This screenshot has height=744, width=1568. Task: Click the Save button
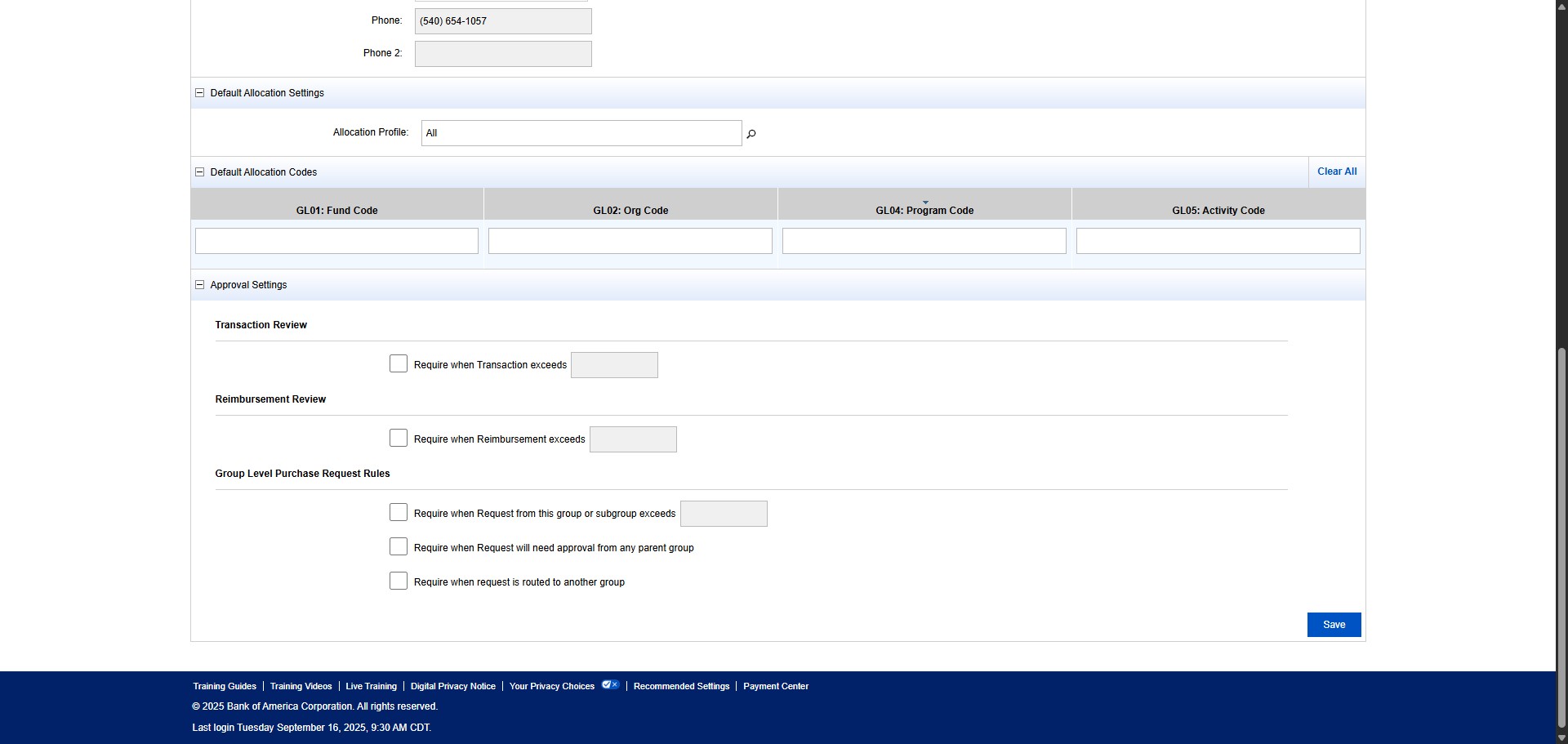(x=1334, y=624)
